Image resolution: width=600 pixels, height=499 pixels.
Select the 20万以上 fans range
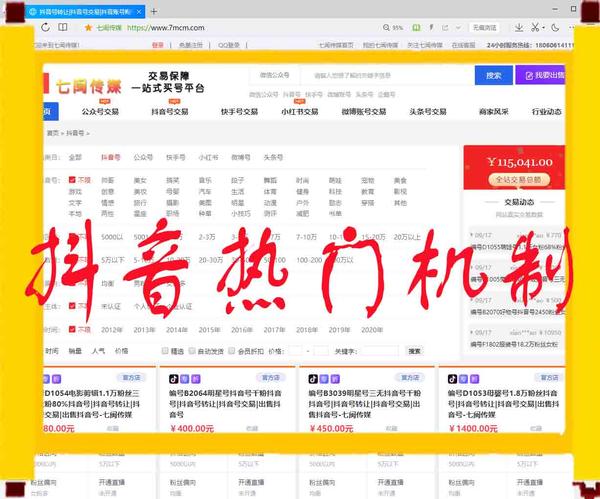(x=407, y=237)
